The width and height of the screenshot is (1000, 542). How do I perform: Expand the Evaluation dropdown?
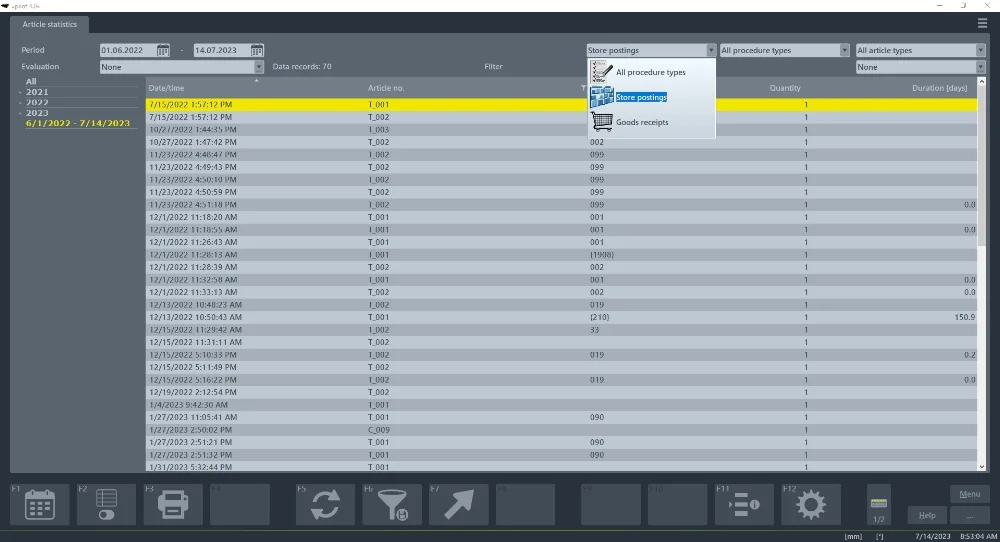pyautogui.click(x=259, y=67)
